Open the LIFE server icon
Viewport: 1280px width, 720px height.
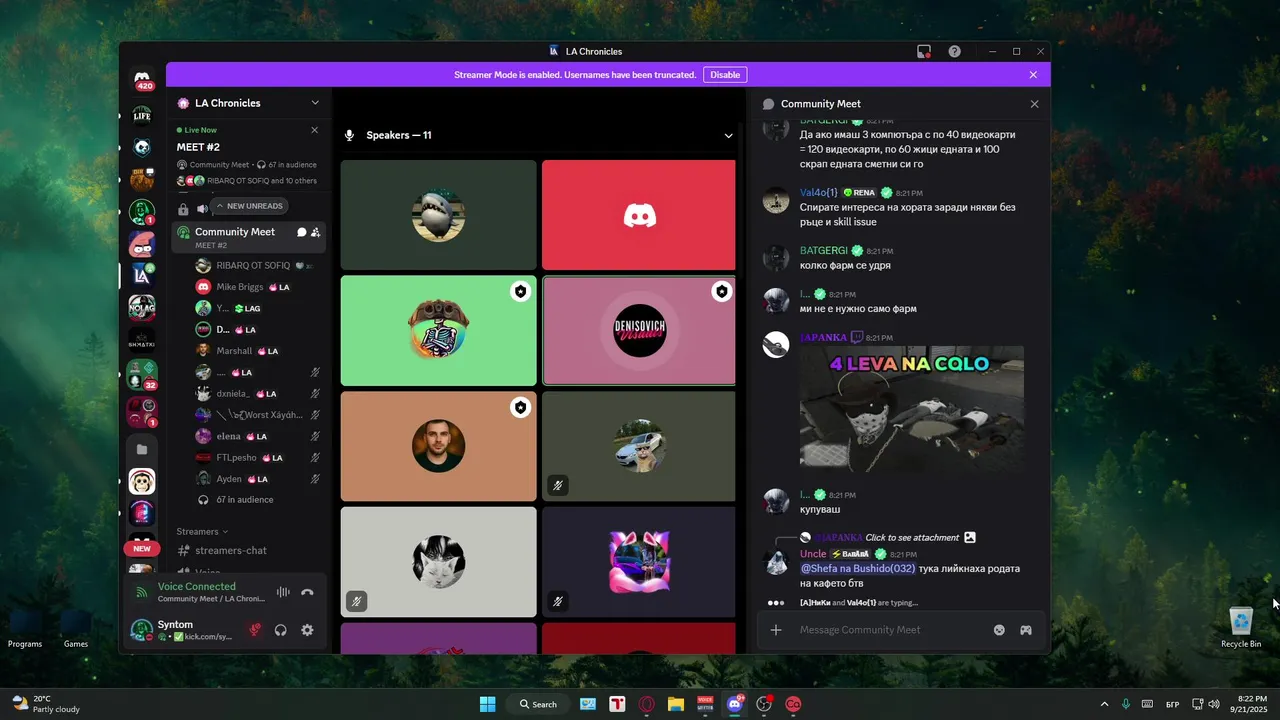142,114
